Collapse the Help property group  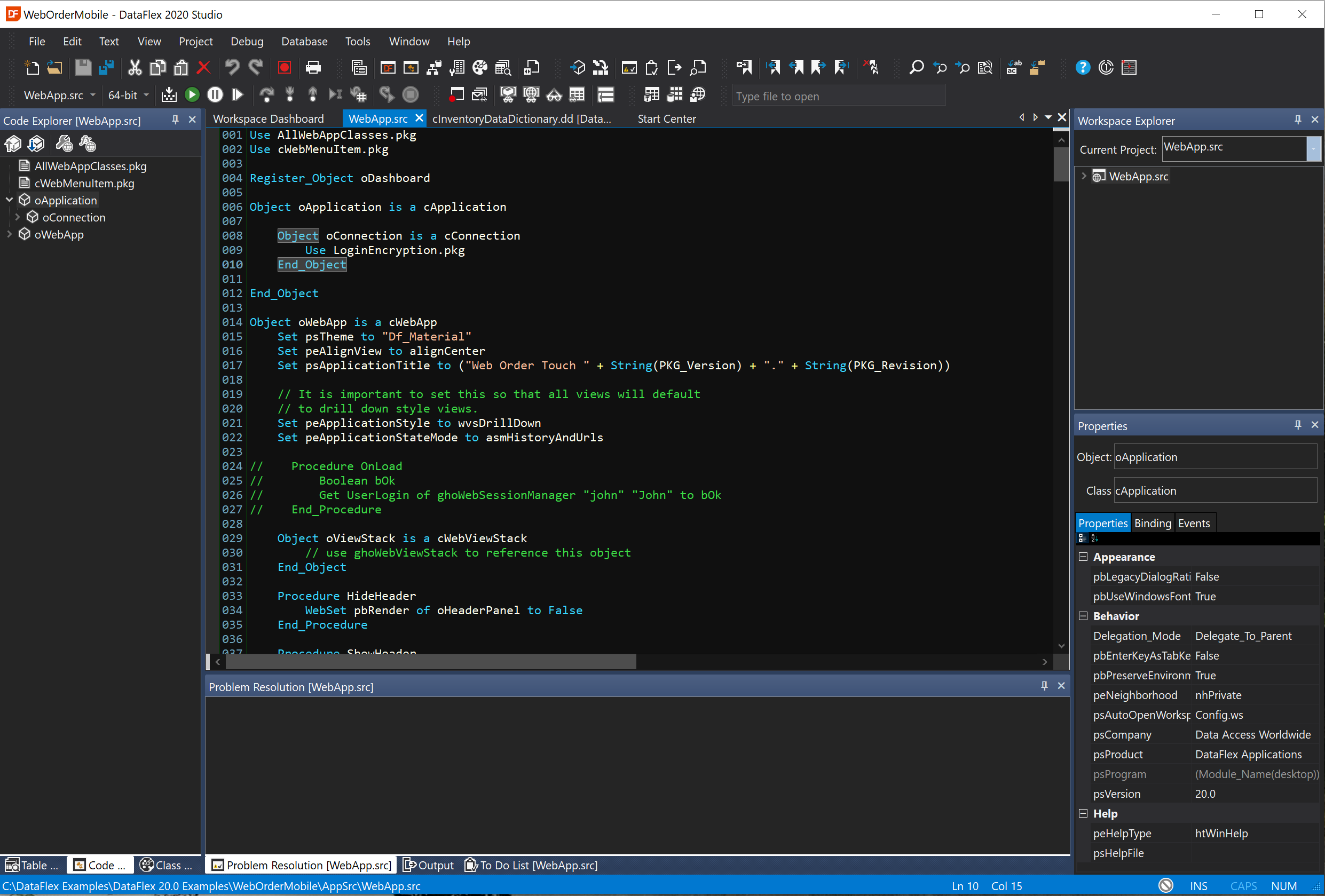(1083, 813)
